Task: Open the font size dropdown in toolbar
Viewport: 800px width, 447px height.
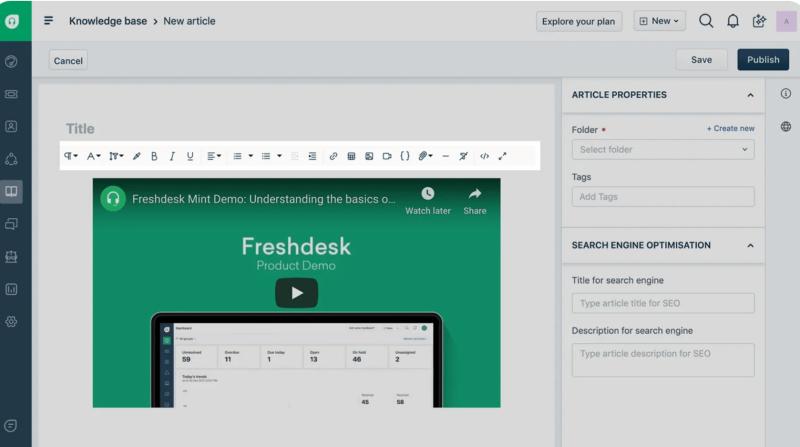Action: [x=93, y=156]
